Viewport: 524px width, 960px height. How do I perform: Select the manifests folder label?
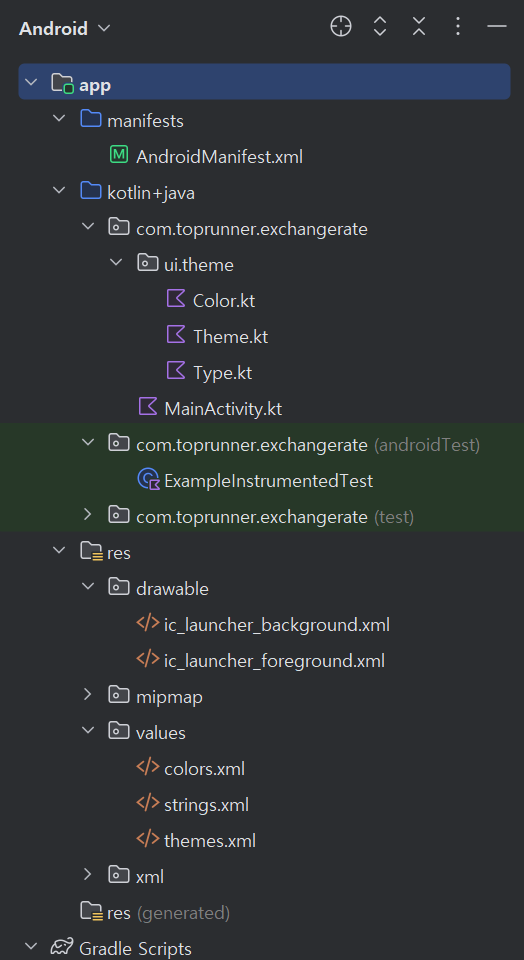145,121
